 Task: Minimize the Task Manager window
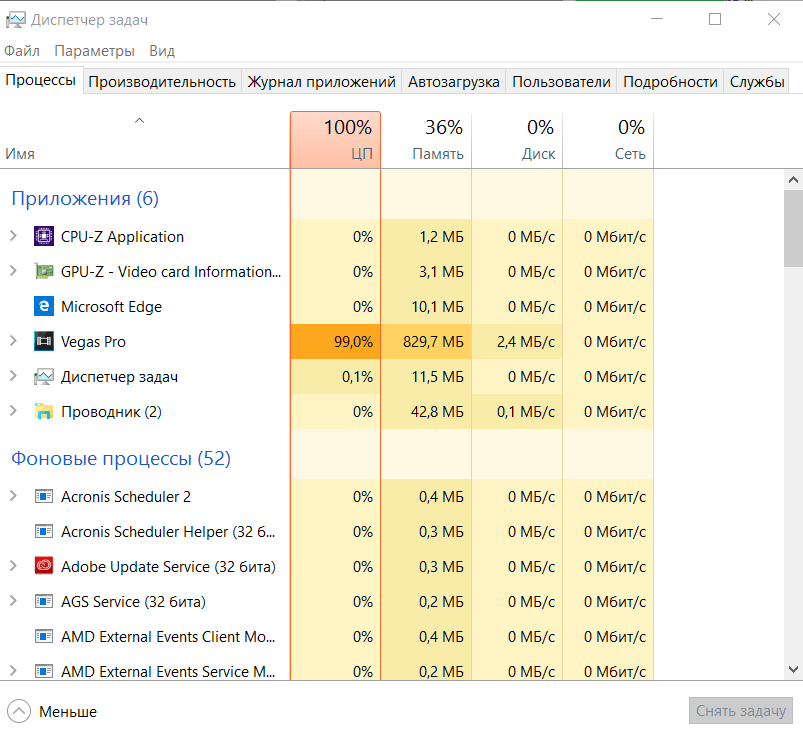tap(657, 19)
